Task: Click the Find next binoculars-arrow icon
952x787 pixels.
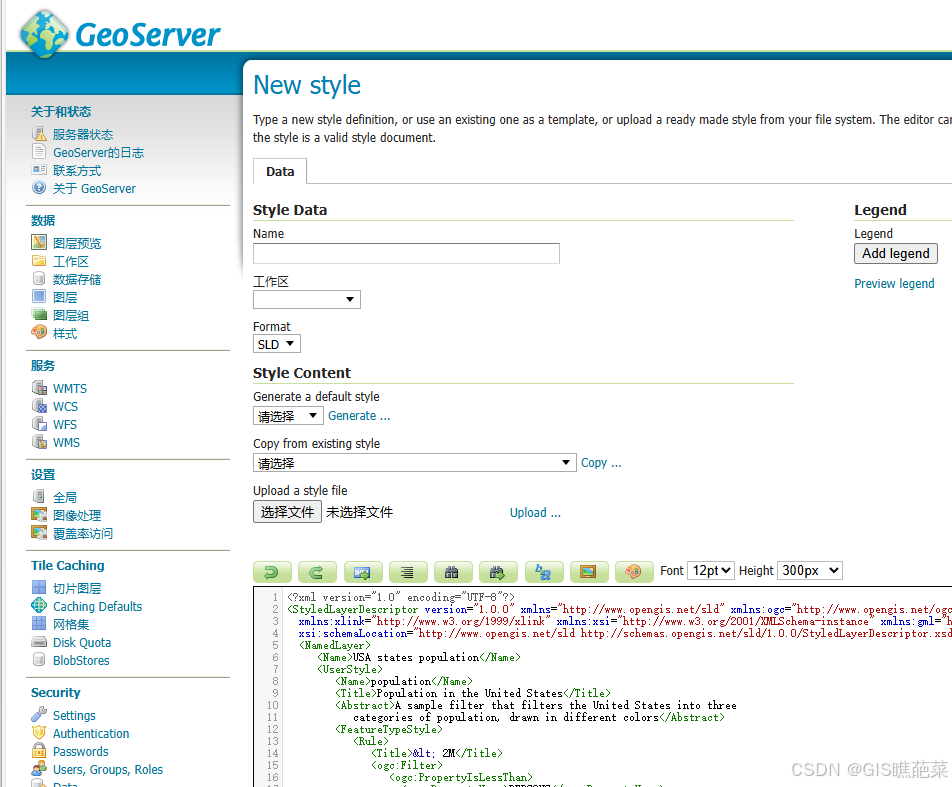Action: [x=498, y=571]
